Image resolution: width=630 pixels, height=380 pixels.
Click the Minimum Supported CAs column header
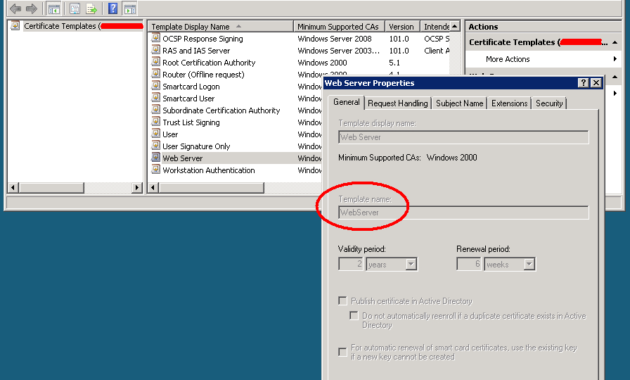tap(339, 27)
